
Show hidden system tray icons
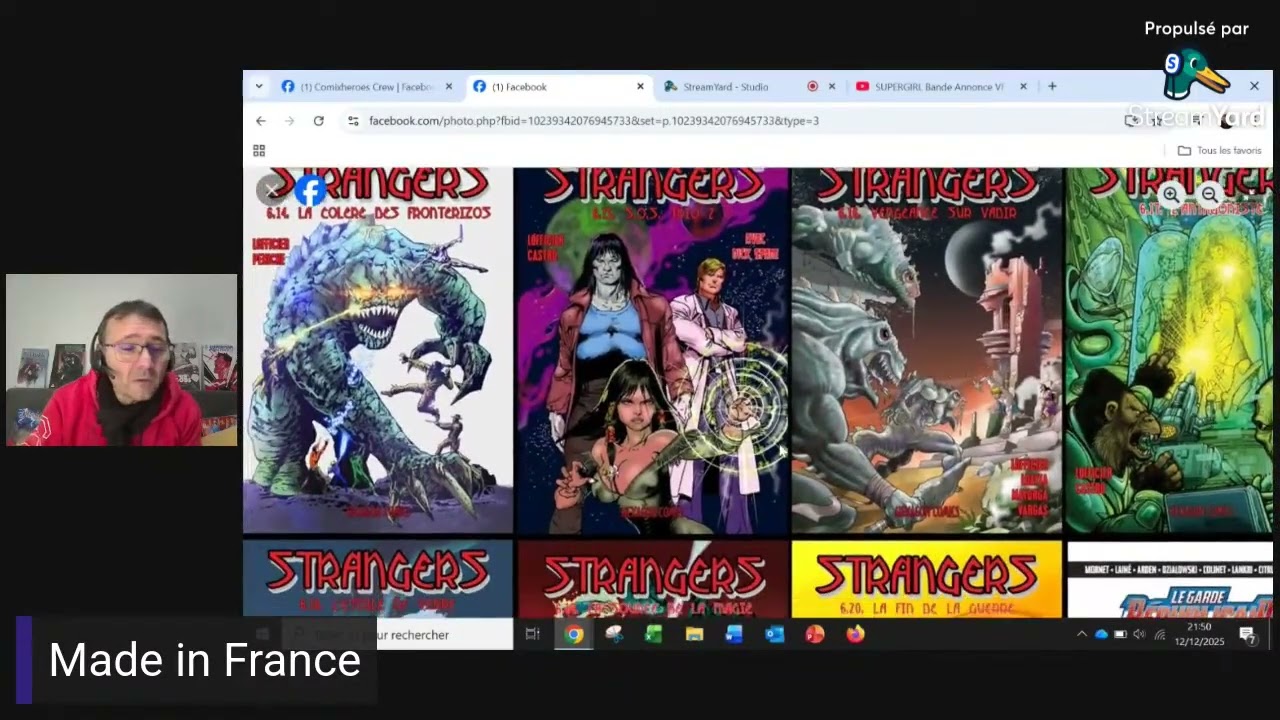(1081, 634)
